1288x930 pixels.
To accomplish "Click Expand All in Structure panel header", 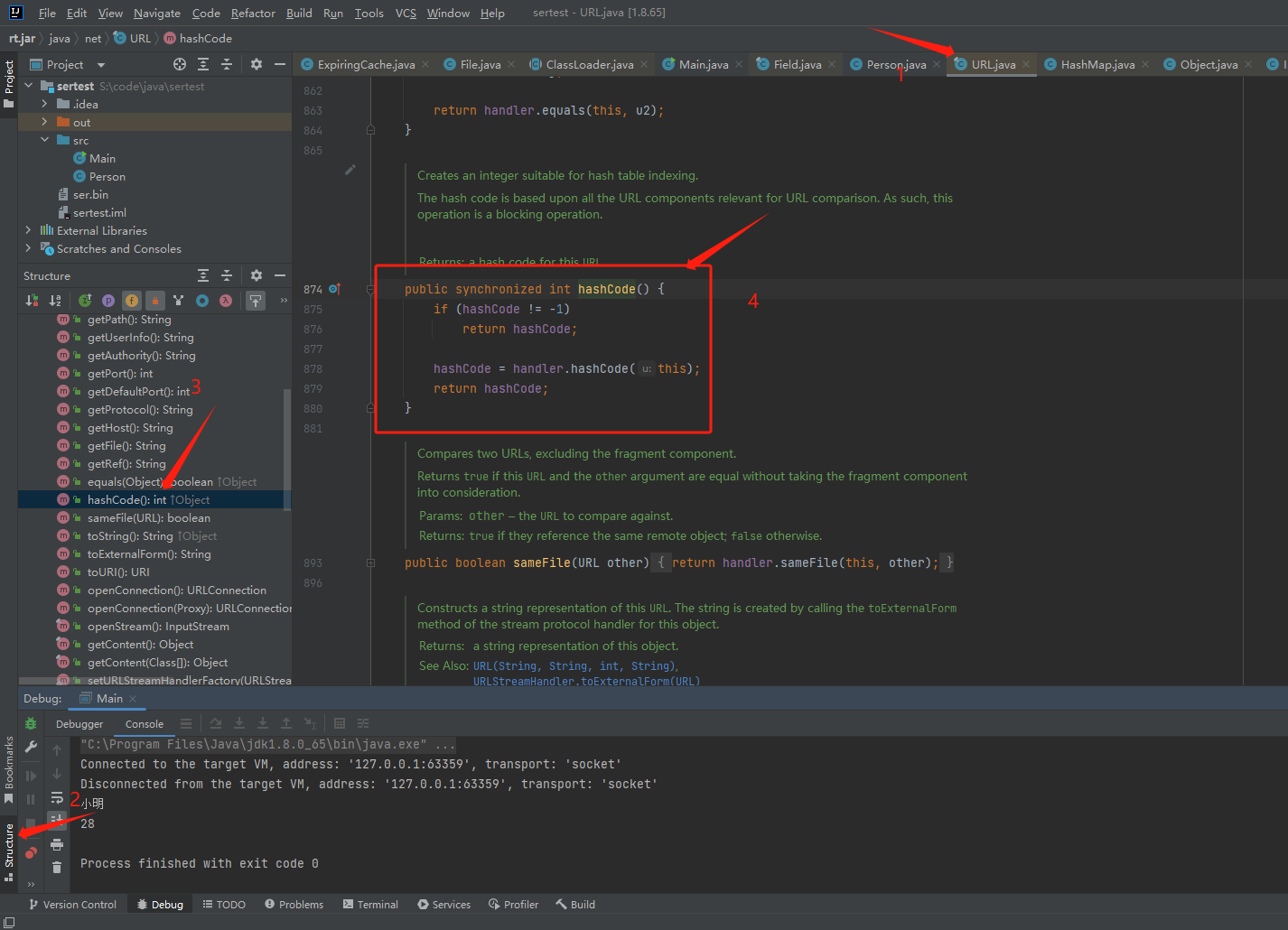I will coord(203,275).
